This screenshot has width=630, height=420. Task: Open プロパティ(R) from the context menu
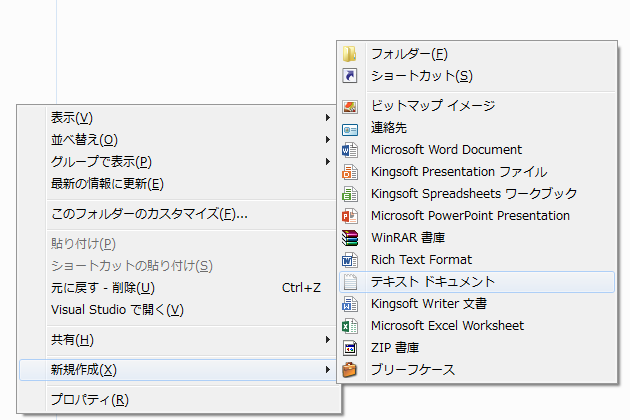click(x=178, y=400)
